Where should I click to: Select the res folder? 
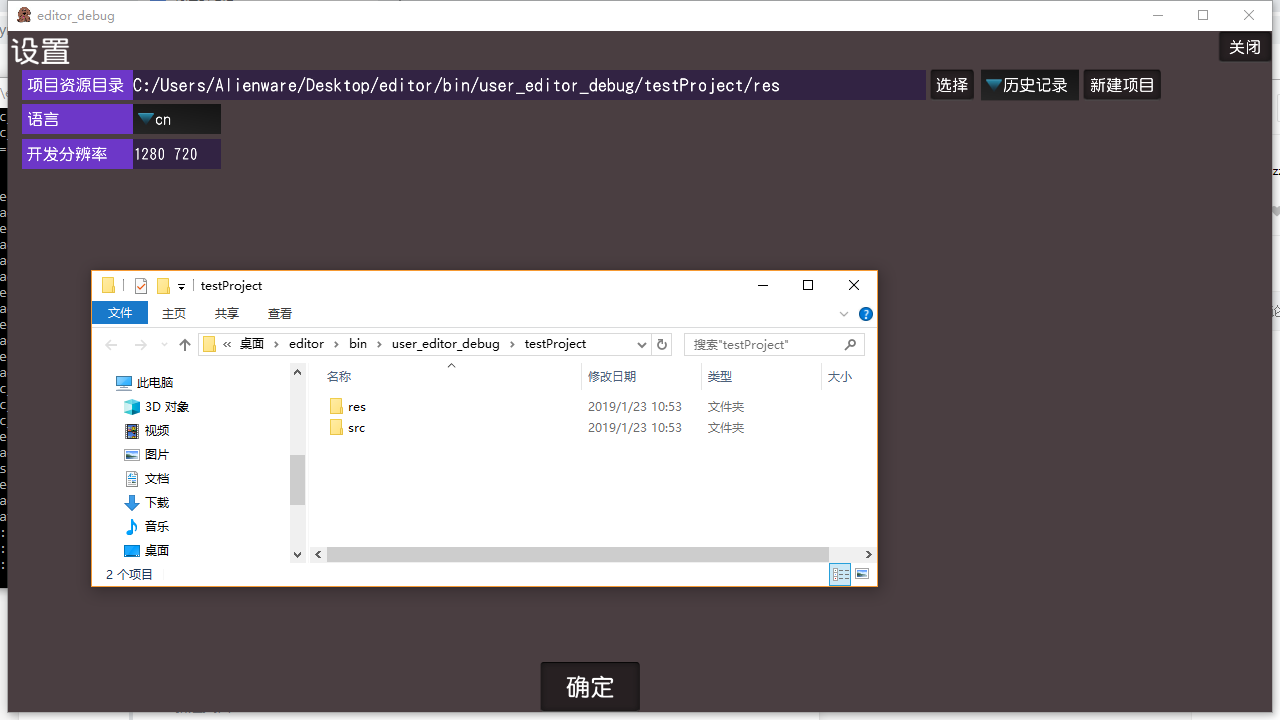tap(348, 407)
